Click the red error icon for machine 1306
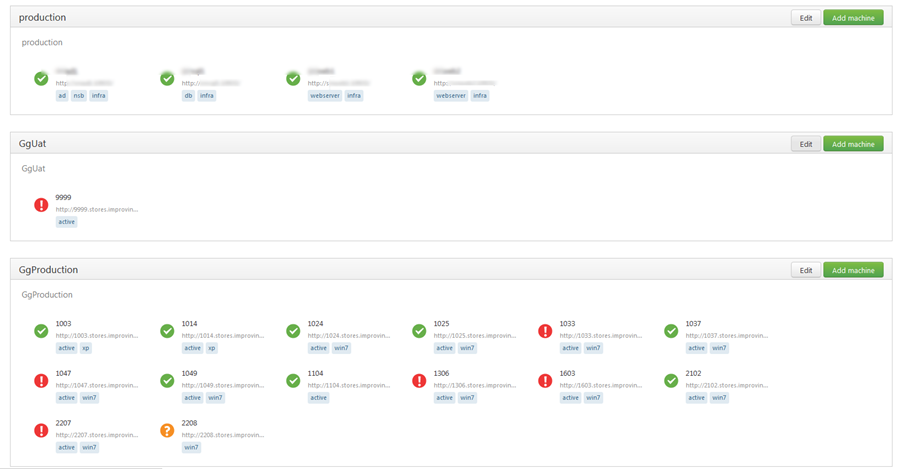 click(x=419, y=380)
